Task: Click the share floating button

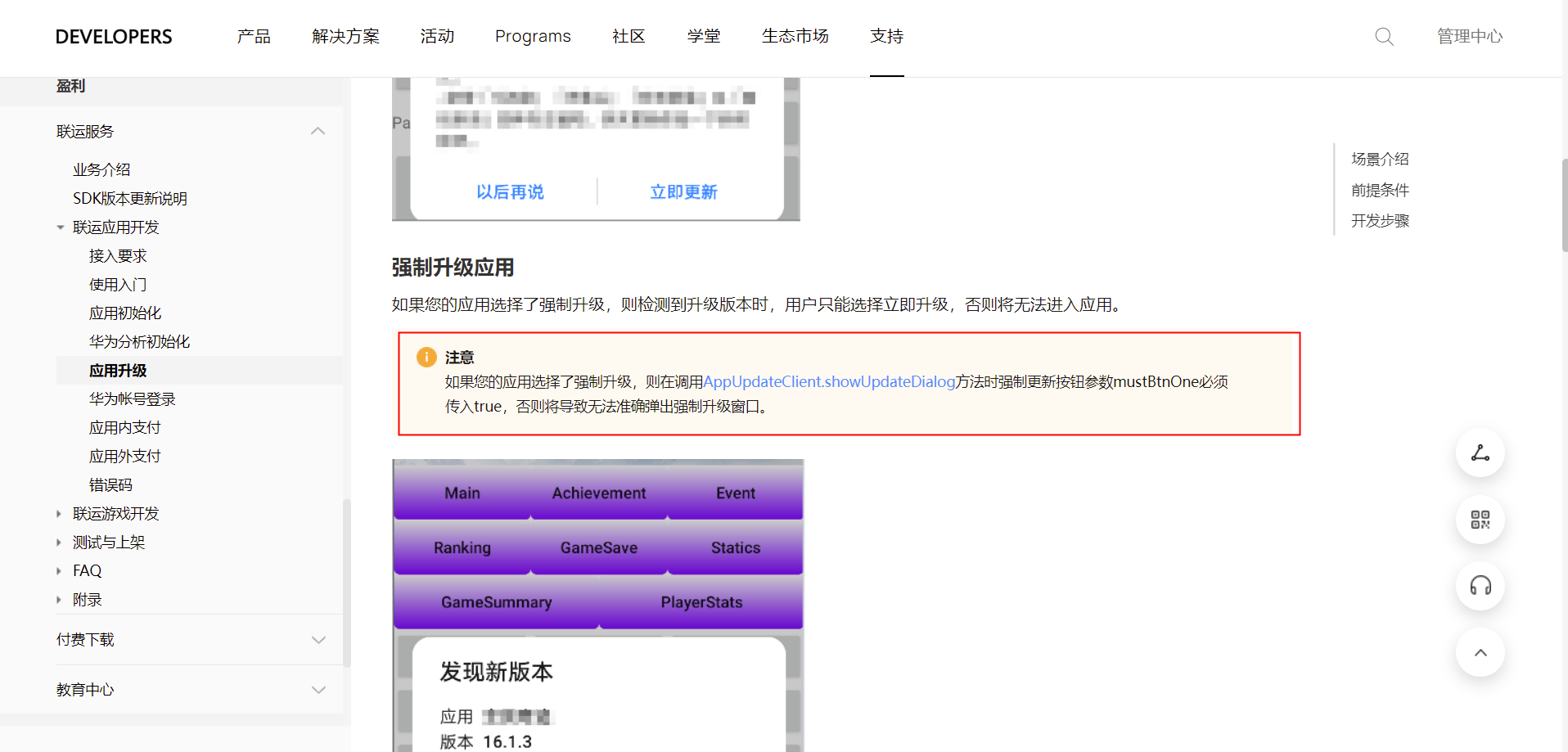Action: (1480, 453)
